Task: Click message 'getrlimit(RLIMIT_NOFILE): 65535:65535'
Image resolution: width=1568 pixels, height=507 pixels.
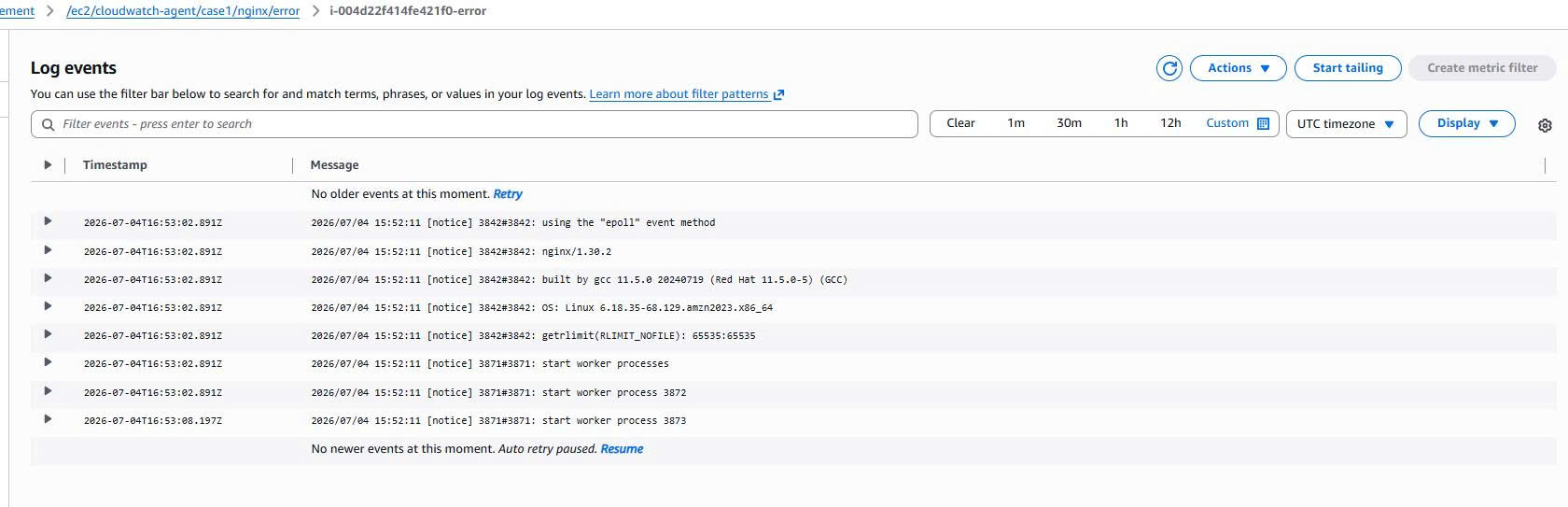Action: click(649, 336)
